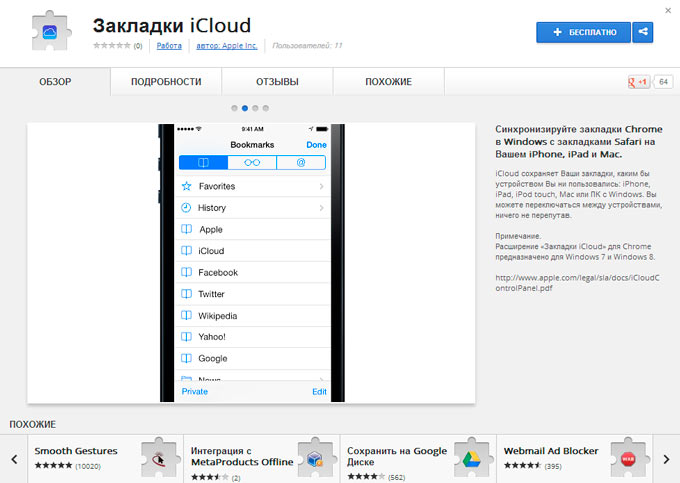Image resolution: width=680 pixels, height=483 pixels.
Task: Select the third screenshot dot
Action: point(255,108)
